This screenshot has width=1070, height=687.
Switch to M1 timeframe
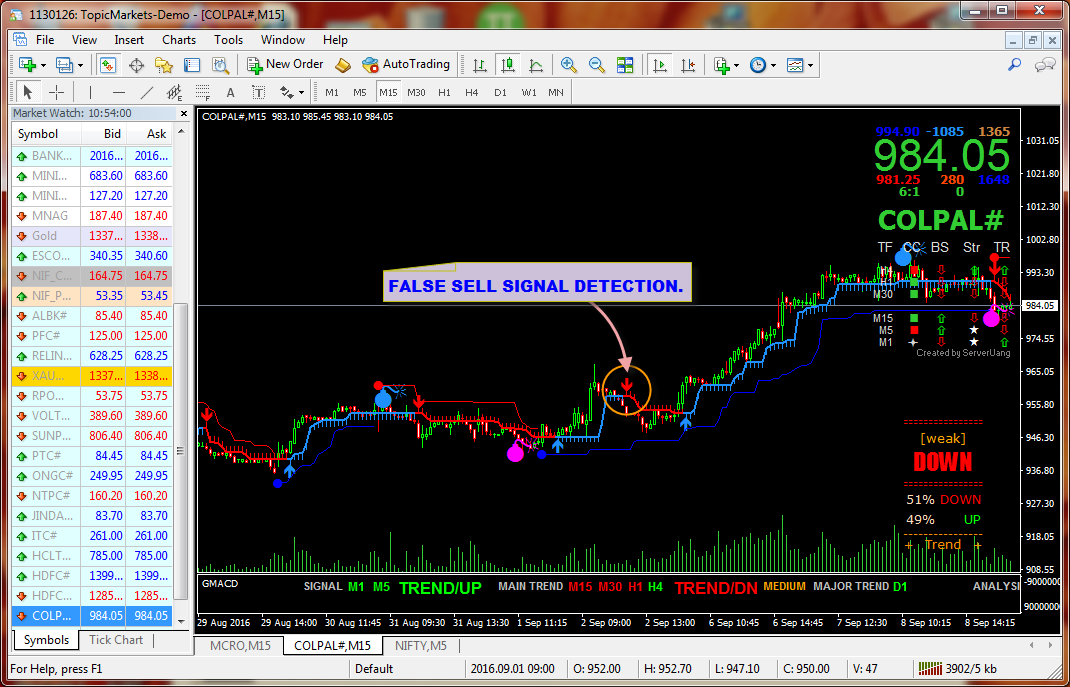click(332, 92)
